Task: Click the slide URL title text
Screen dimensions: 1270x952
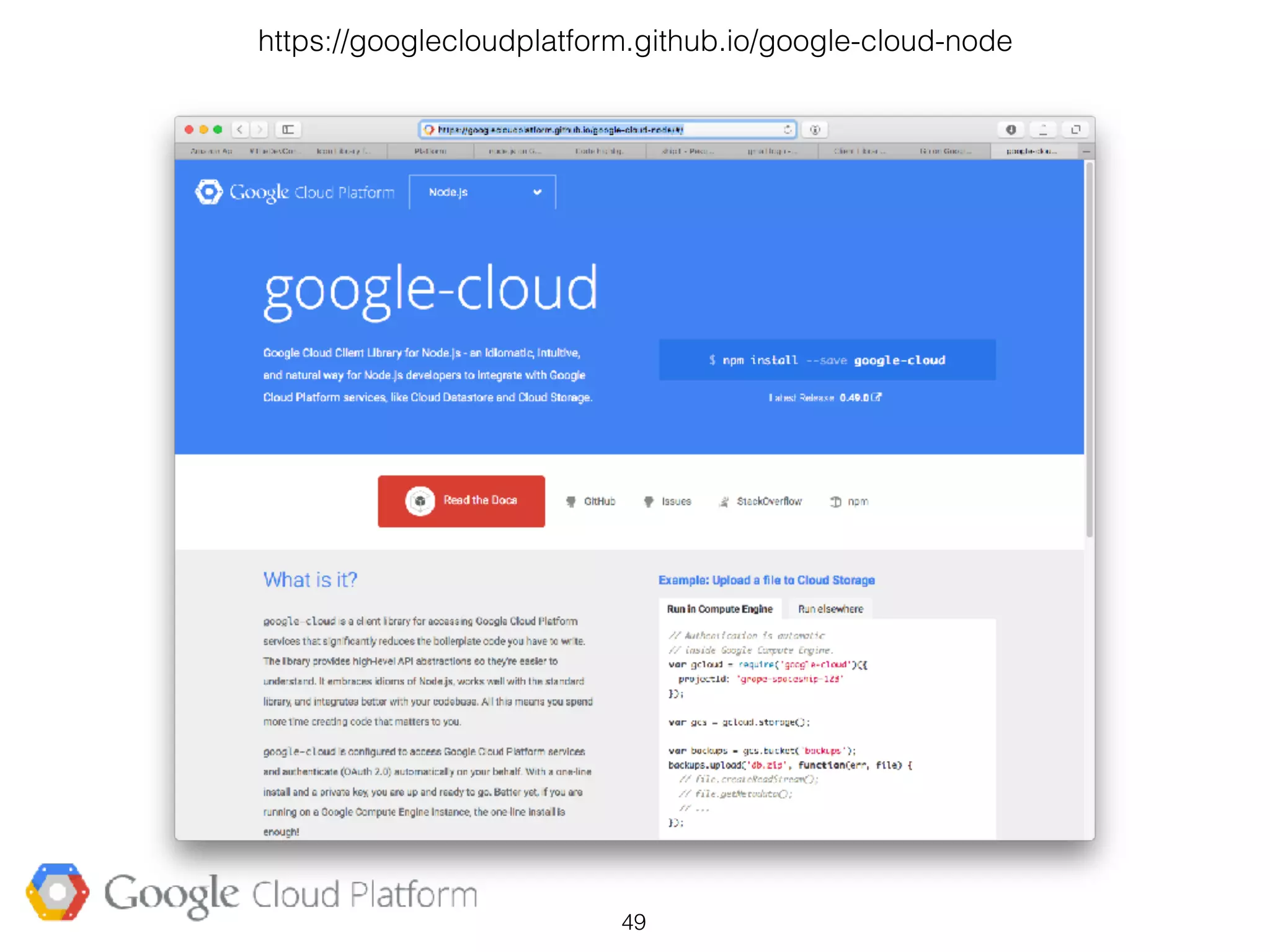Action: [635, 42]
